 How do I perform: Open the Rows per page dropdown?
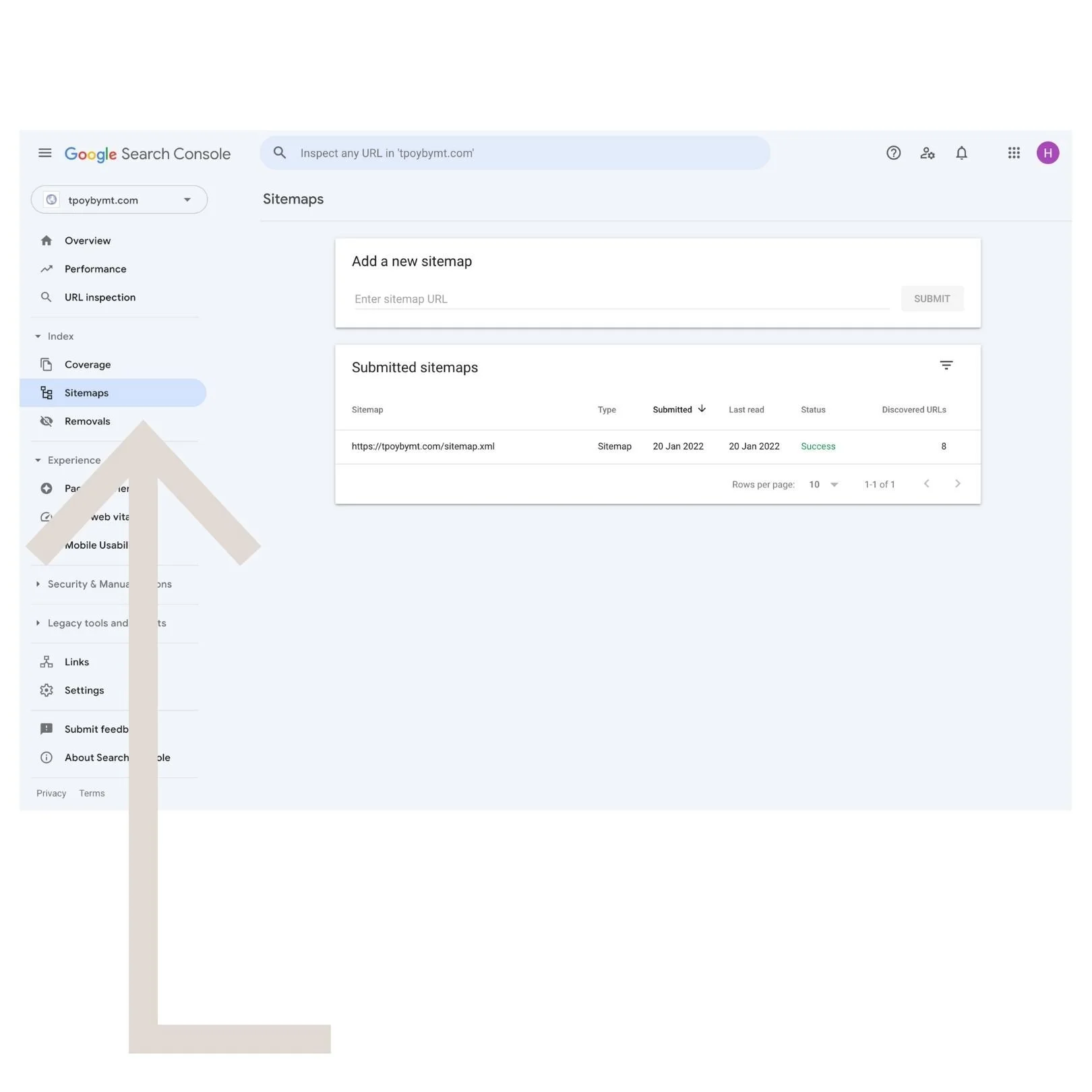824,485
